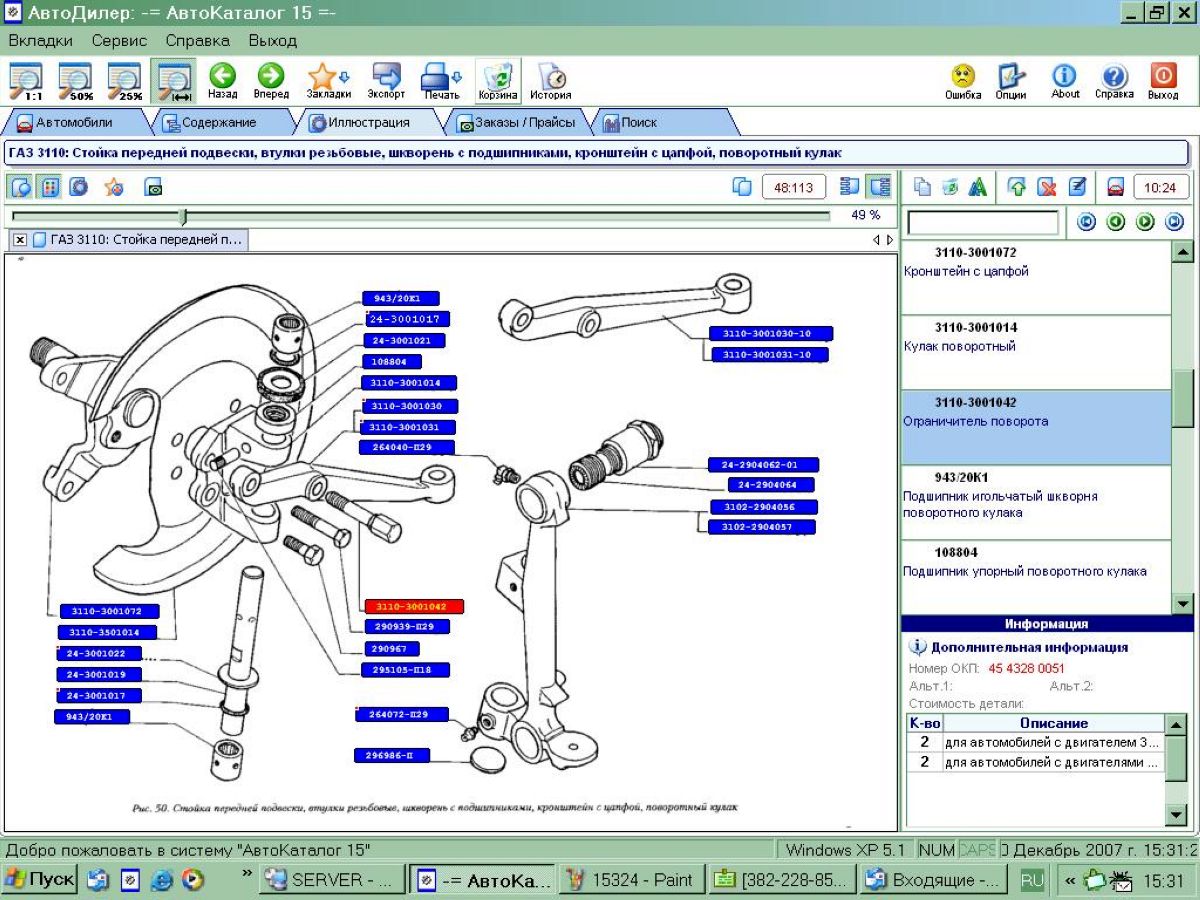Click the font AA icon in parts panel
The height and width of the screenshot is (900, 1200).
pyautogui.click(x=978, y=187)
